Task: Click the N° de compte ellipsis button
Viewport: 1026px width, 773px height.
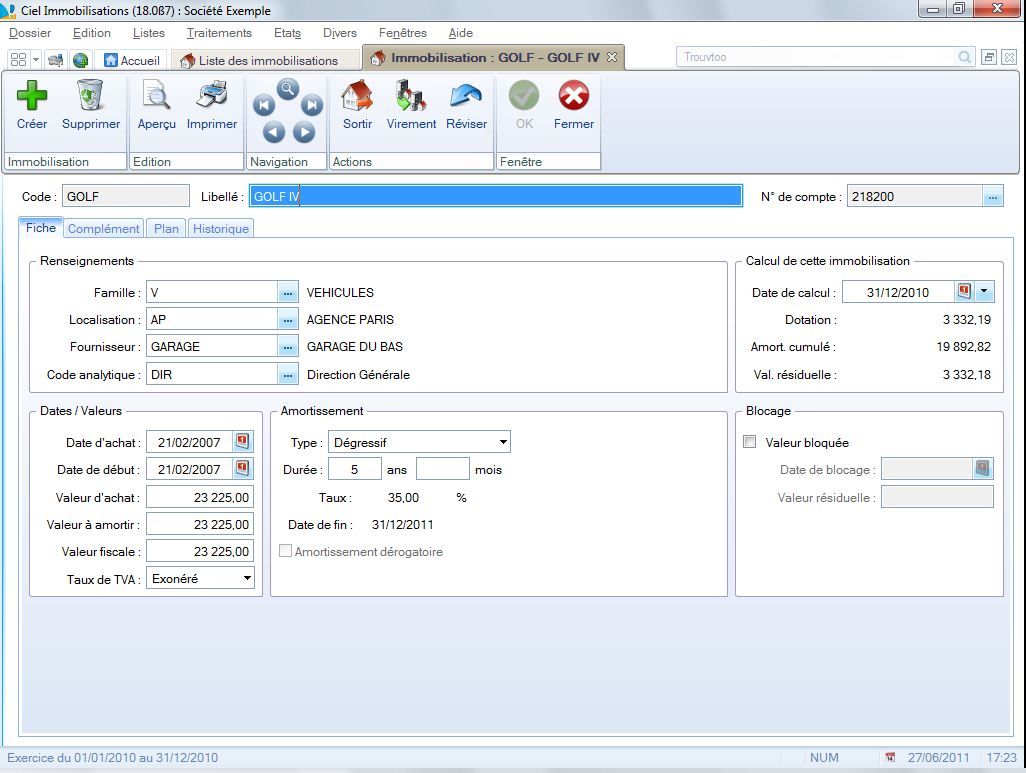Action: point(992,197)
